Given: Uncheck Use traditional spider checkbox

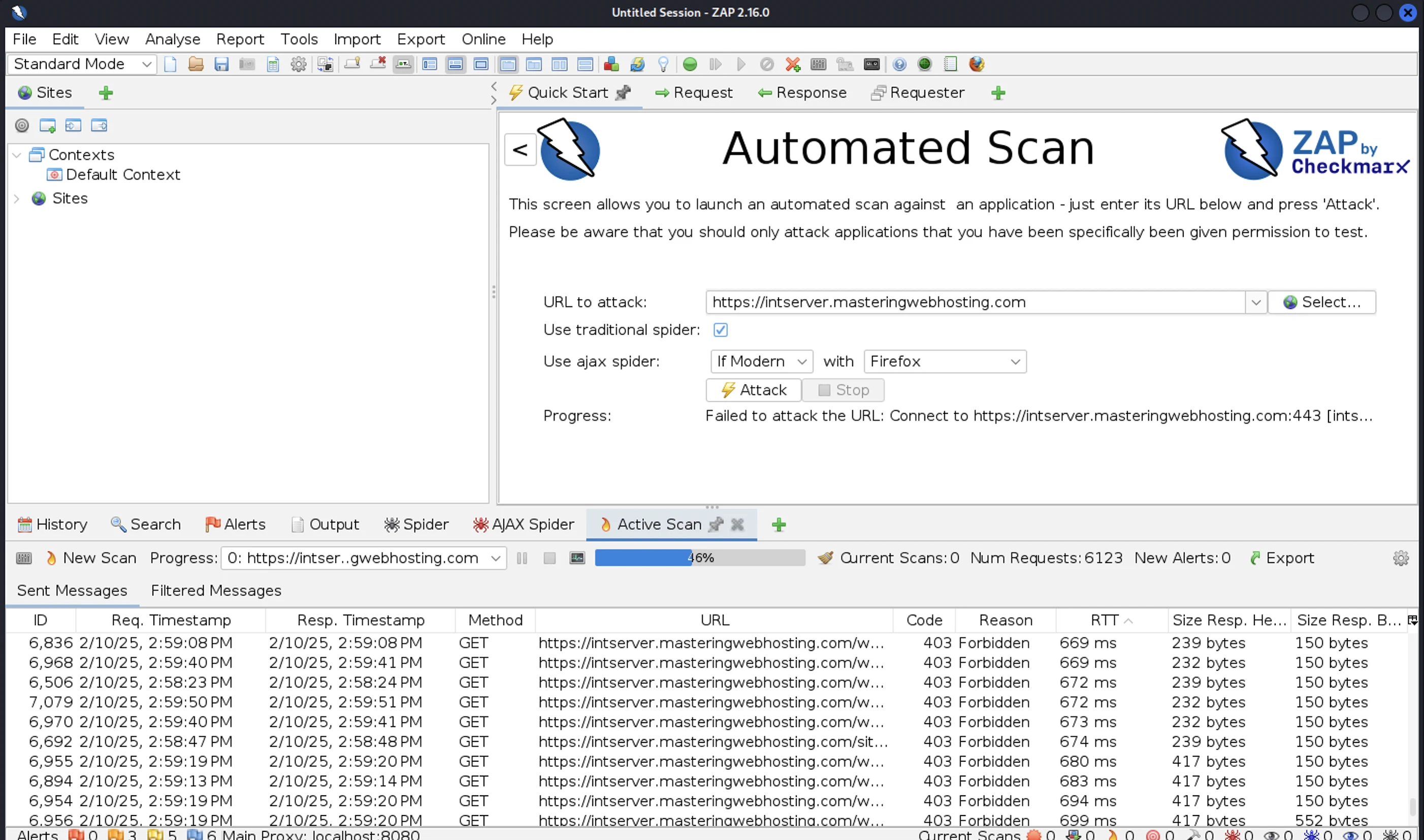Looking at the screenshot, I should pos(720,330).
